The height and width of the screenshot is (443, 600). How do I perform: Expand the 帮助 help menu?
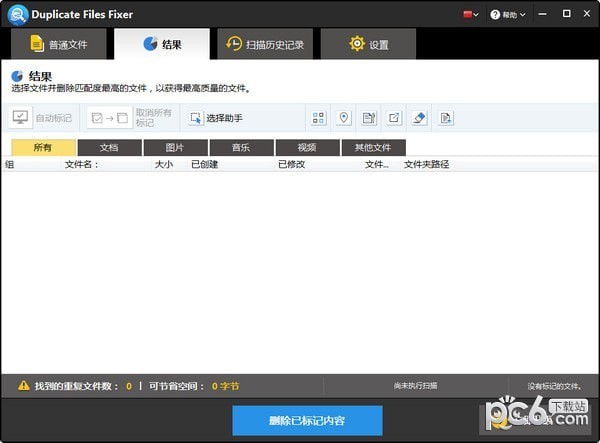coord(511,15)
